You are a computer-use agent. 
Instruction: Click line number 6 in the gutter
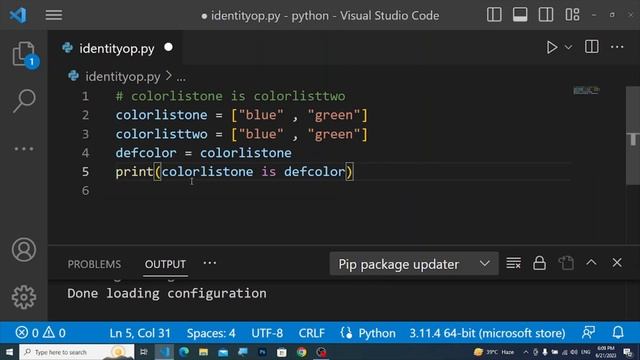85,190
